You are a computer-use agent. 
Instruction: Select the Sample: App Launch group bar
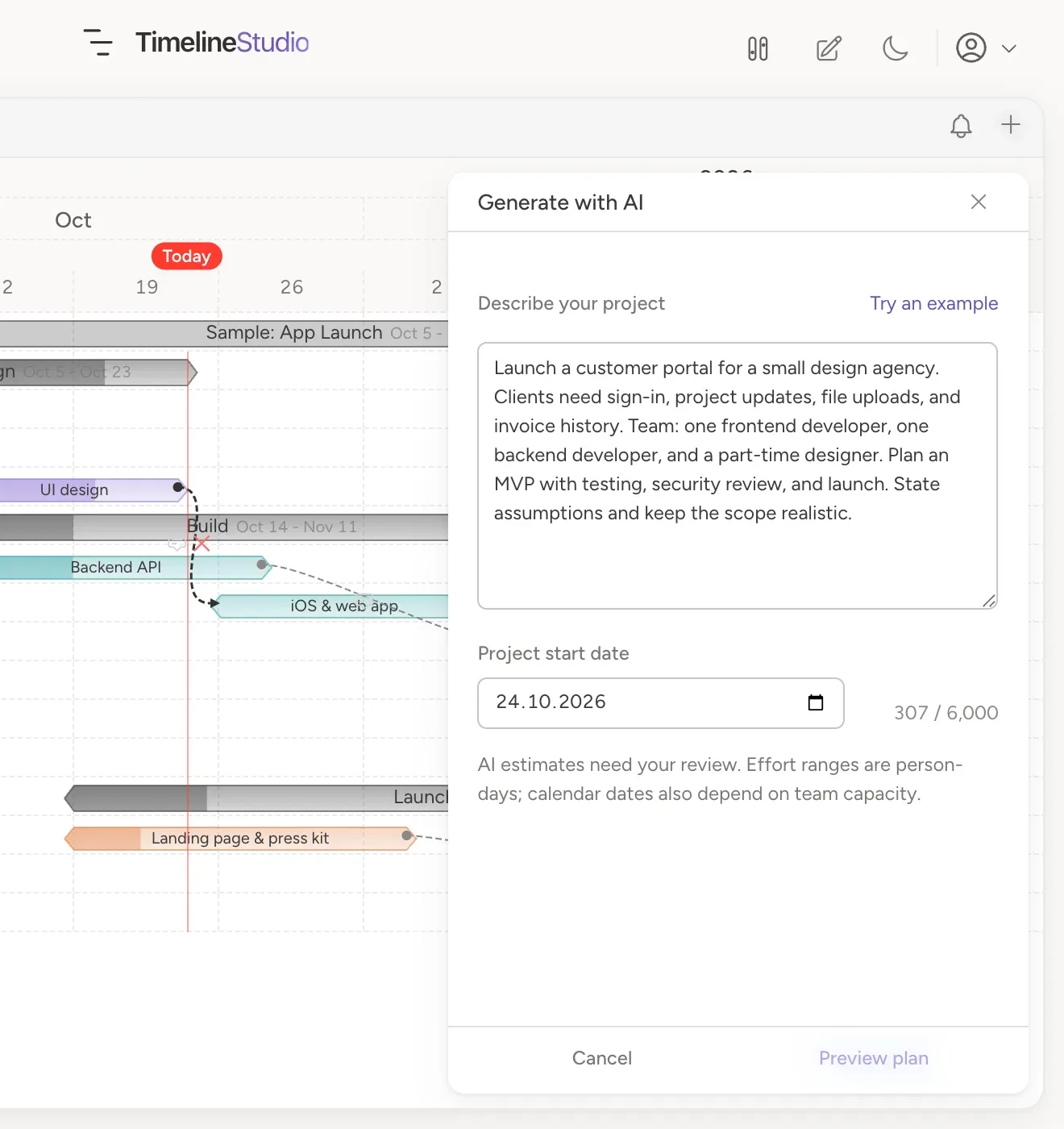224,333
